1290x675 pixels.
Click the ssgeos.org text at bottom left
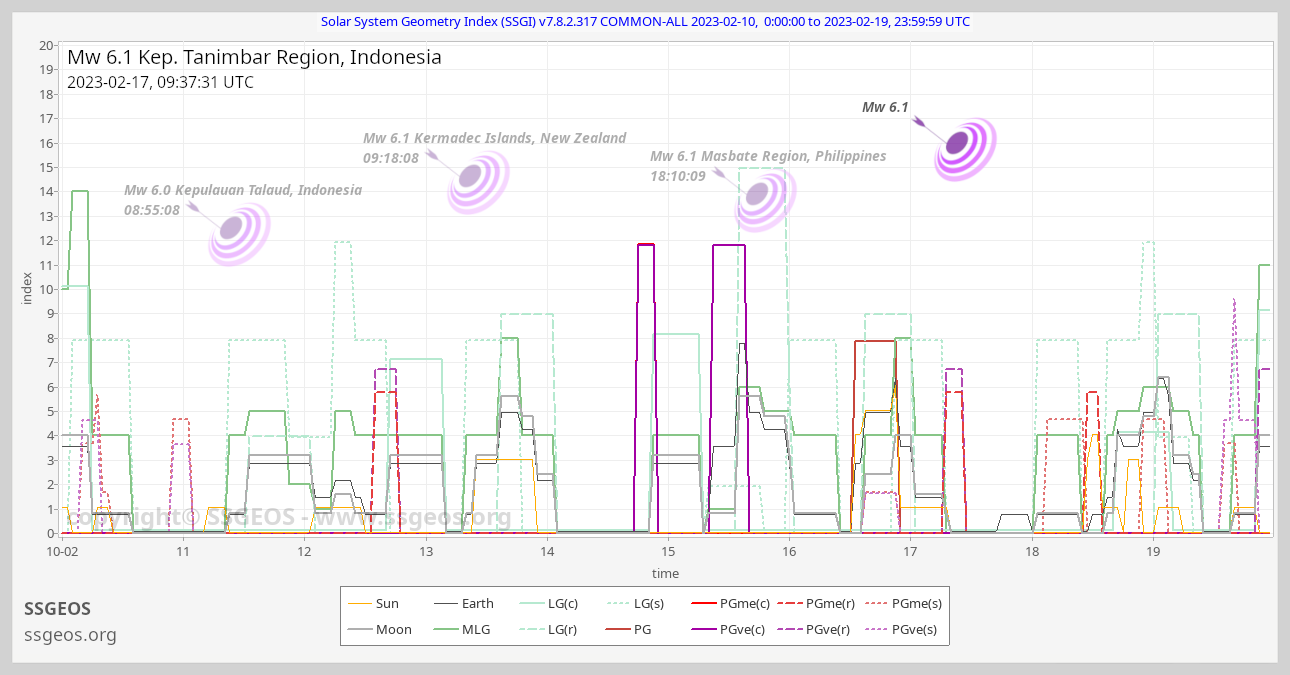coord(70,635)
